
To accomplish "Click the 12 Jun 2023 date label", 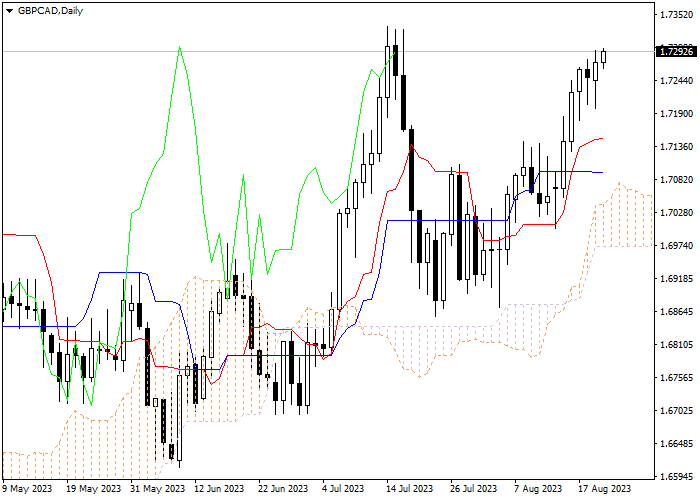I will [x=222, y=489].
